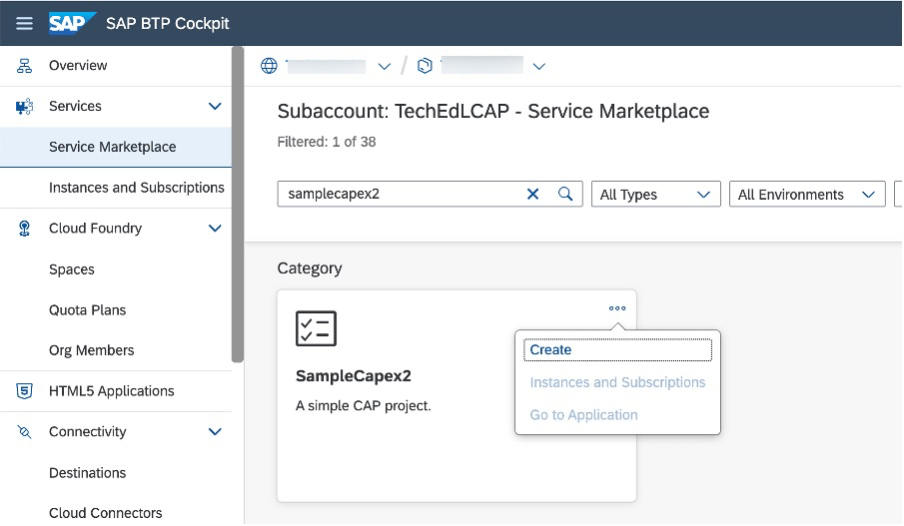
Task: Click the Category section label
Action: (x=310, y=269)
